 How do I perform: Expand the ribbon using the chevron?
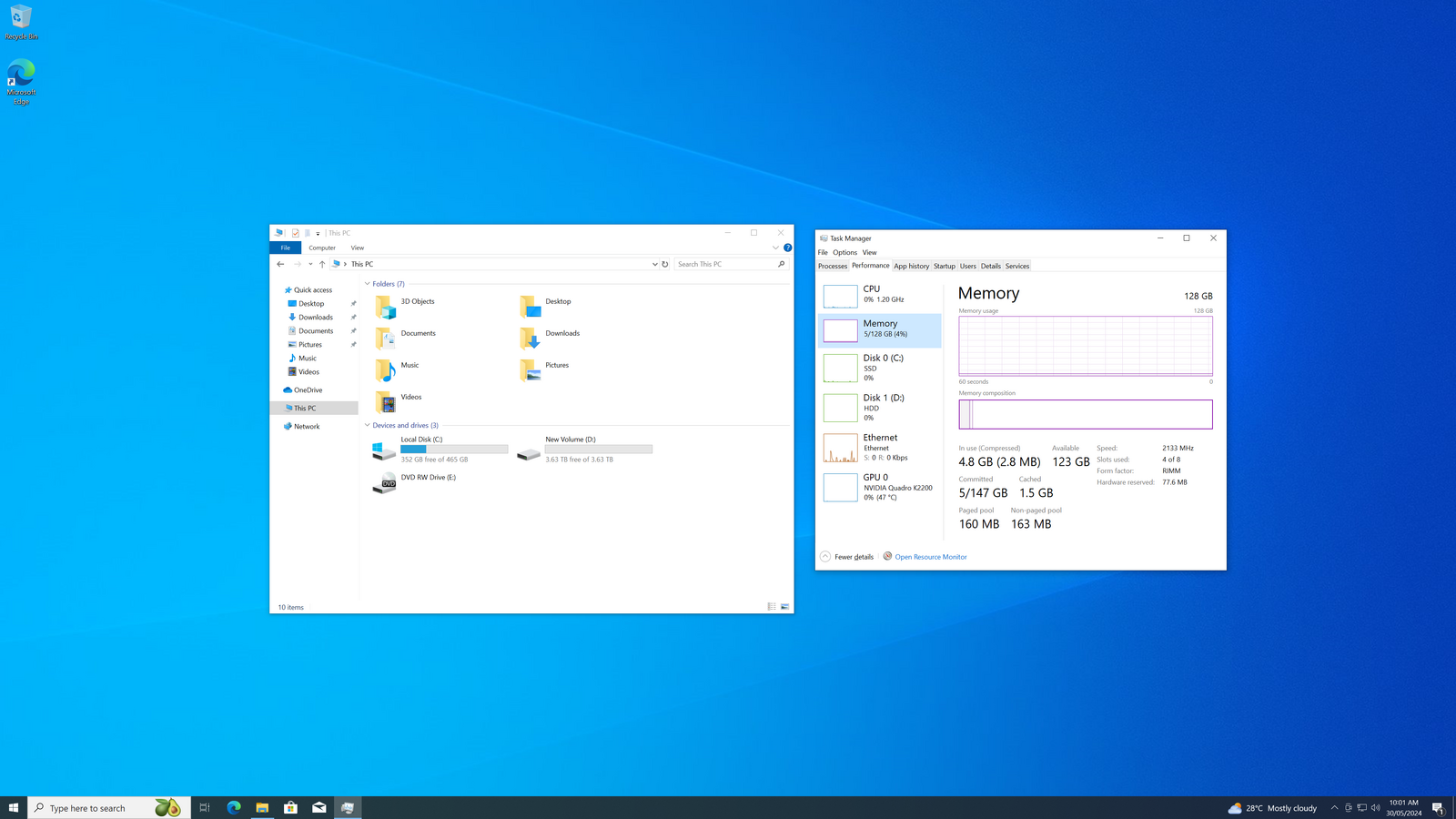[x=775, y=248]
